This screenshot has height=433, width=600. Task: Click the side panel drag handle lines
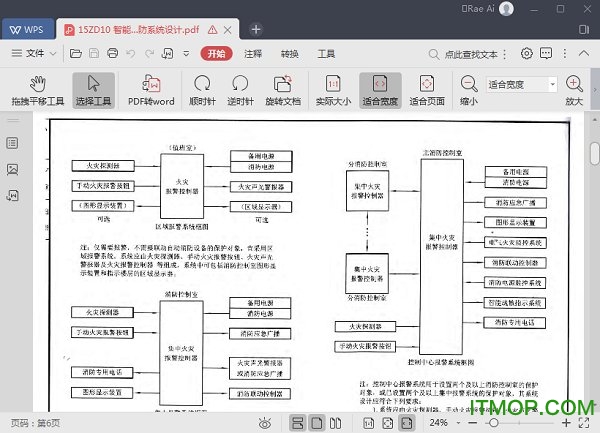(13, 120)
